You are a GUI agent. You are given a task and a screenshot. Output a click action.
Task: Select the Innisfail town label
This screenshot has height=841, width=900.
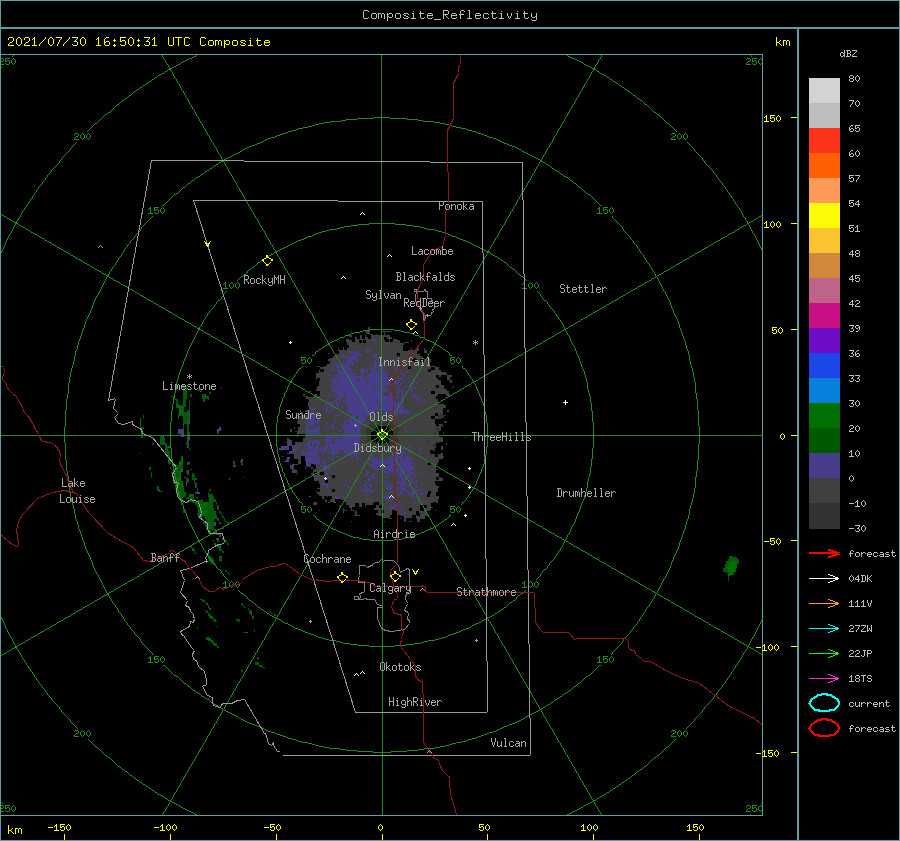[x=404, y=362]
